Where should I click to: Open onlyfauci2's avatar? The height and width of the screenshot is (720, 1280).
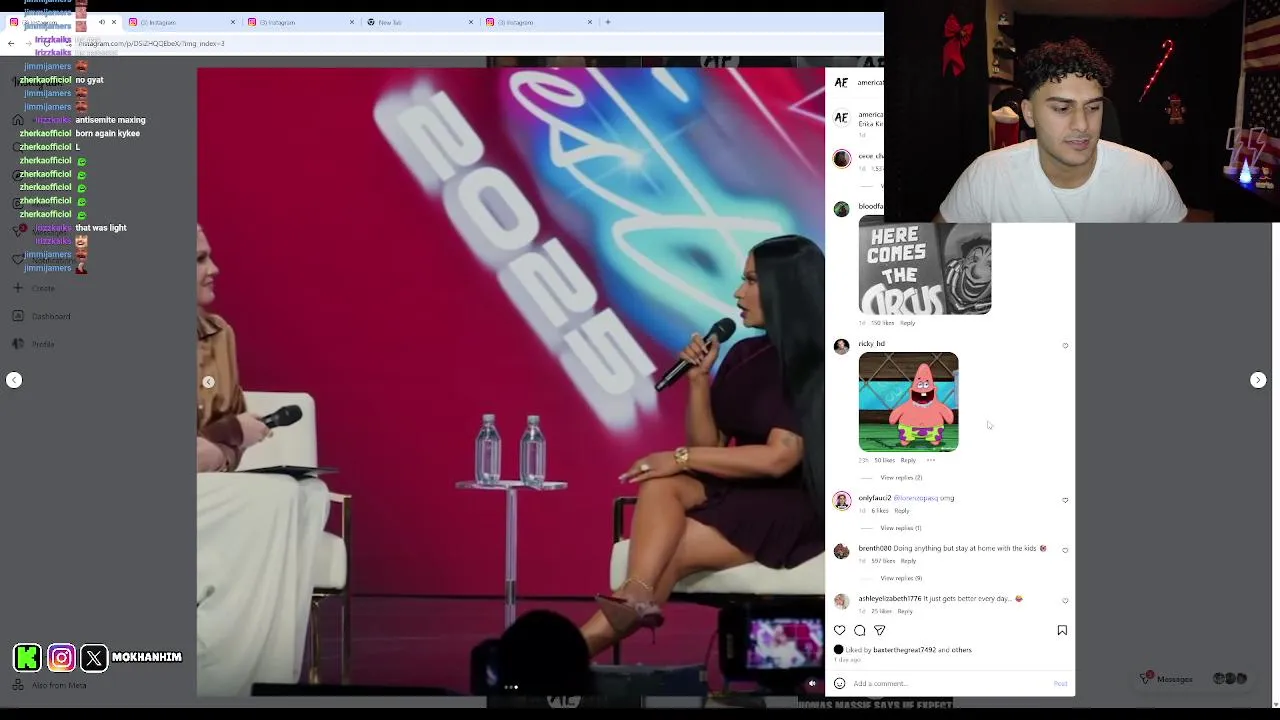pyautogui.click(x=841, y=500)
